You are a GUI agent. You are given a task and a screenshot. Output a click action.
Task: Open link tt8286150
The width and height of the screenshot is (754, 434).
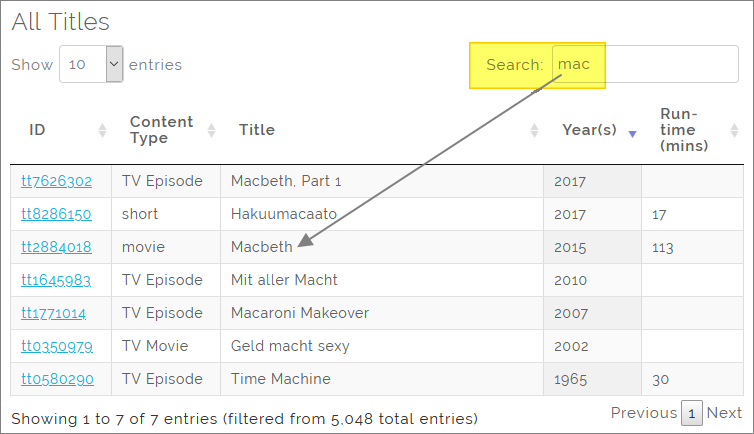click(56, 214)
